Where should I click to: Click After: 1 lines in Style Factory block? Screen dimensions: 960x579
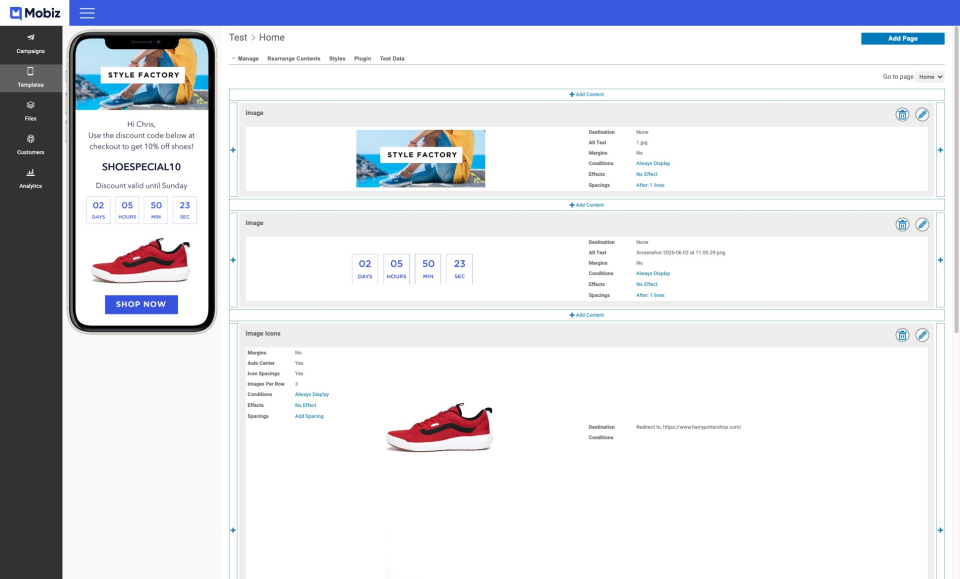pos(650,185)
